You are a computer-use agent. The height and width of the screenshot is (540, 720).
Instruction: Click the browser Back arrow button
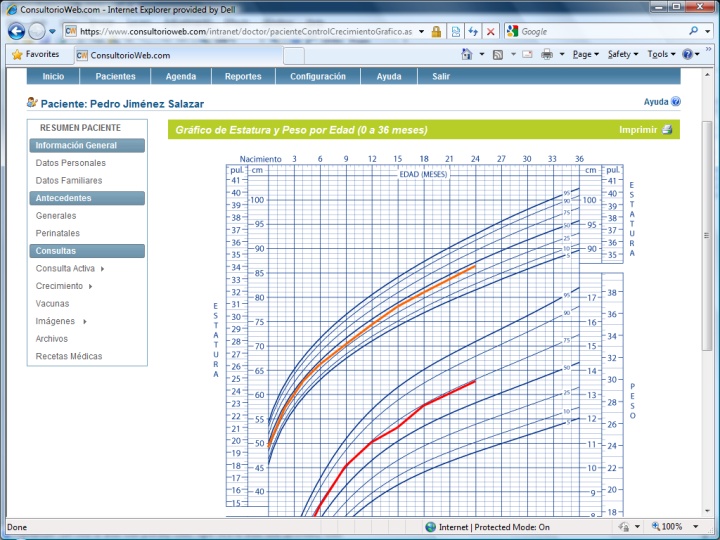tap(16, 31)
